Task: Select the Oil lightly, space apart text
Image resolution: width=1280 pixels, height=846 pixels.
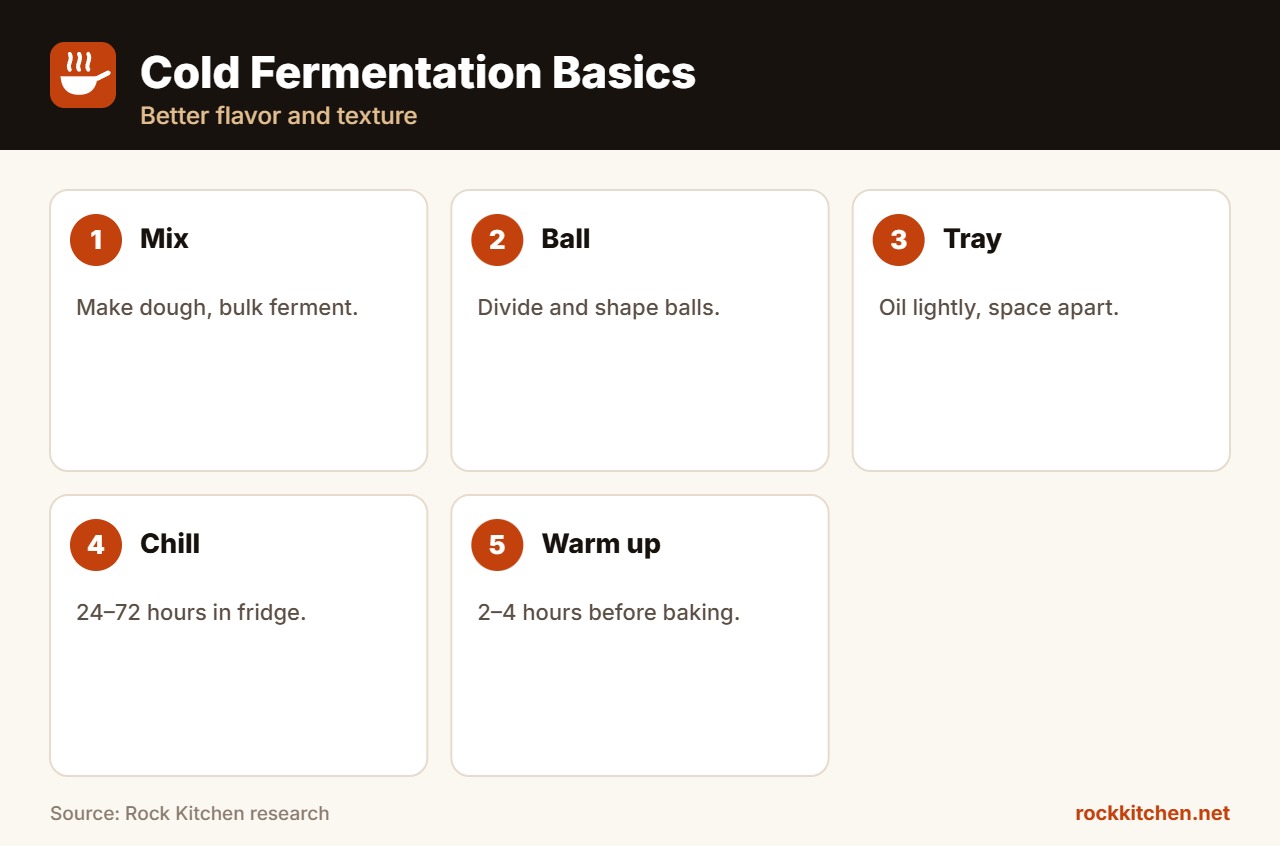Action: (999, 307)
